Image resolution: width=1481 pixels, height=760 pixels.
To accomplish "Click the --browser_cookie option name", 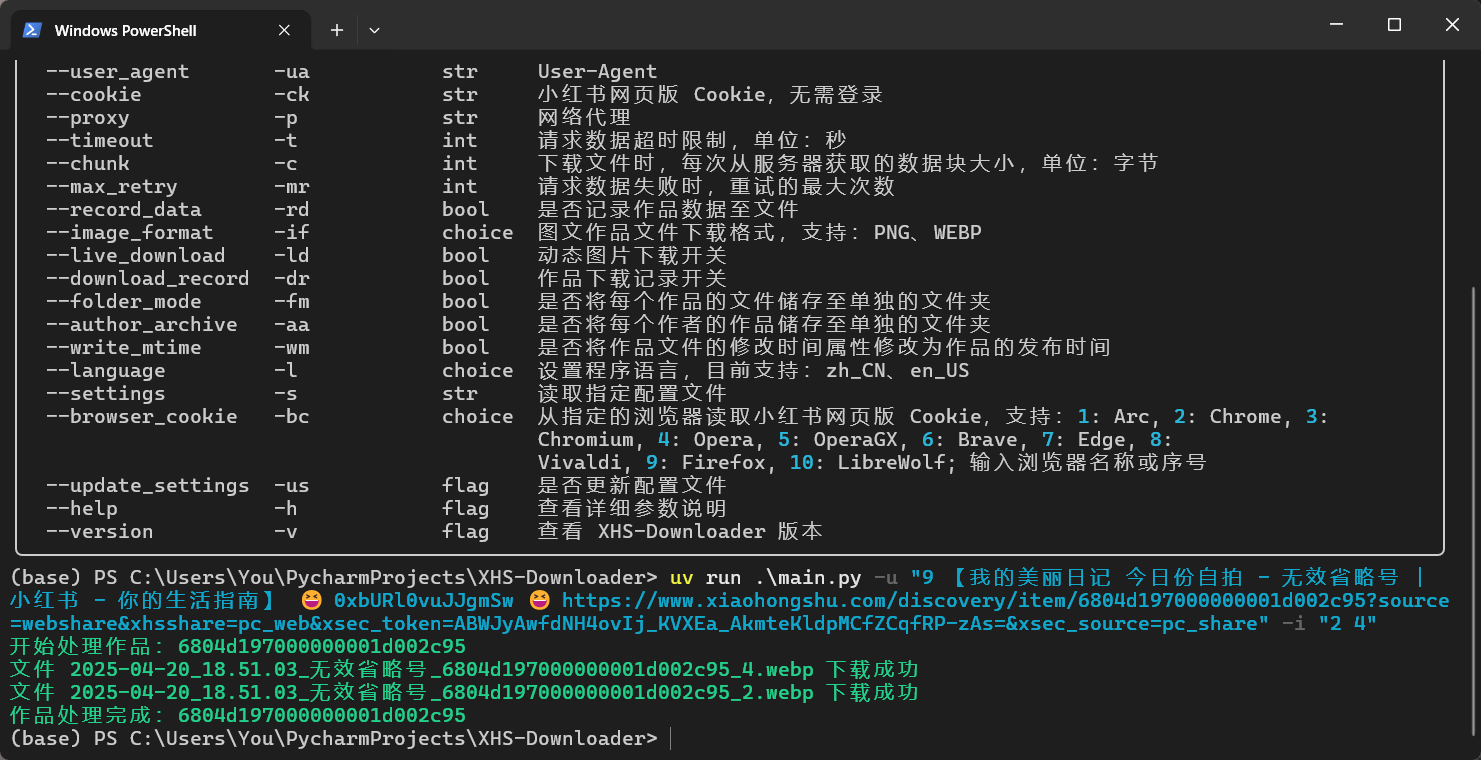I will click(x=141, y=417).
